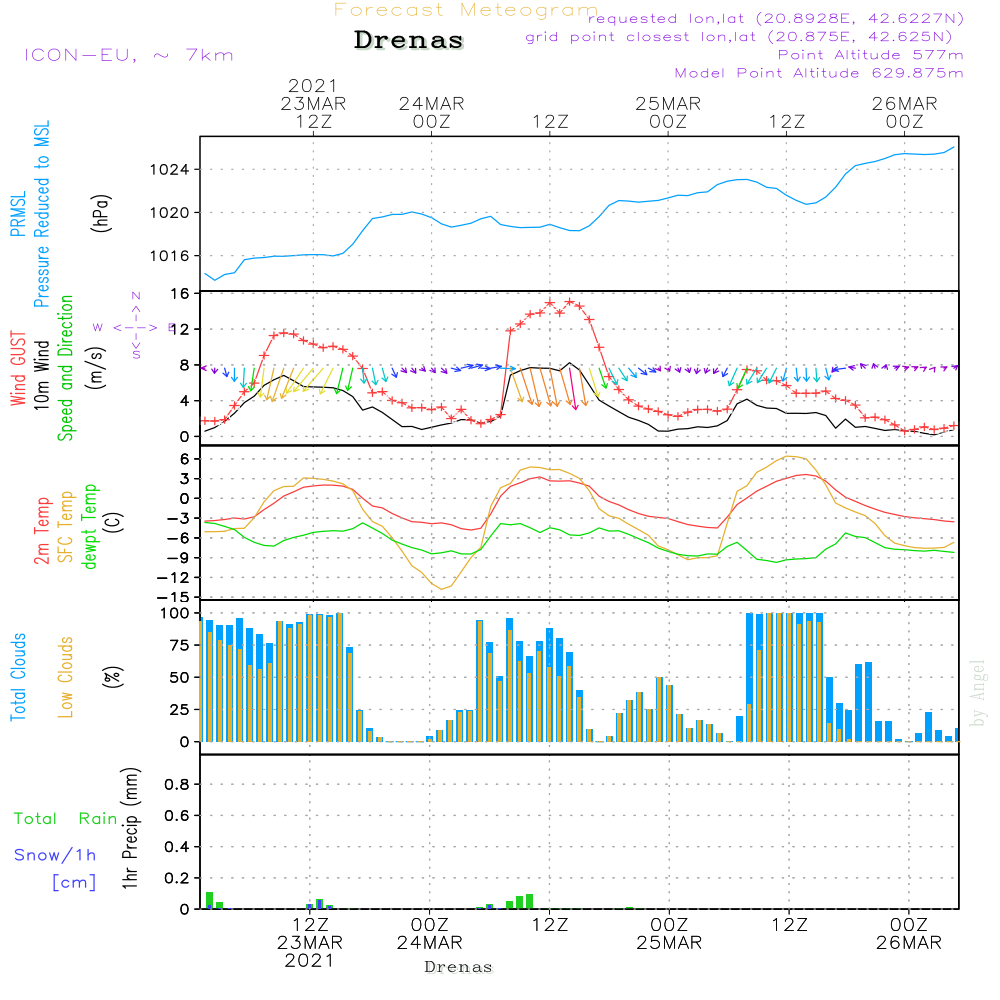1000x1000 pixels.
Task: Click the 50 tick on the cloud axis
Action: click(x=180, y=678)
